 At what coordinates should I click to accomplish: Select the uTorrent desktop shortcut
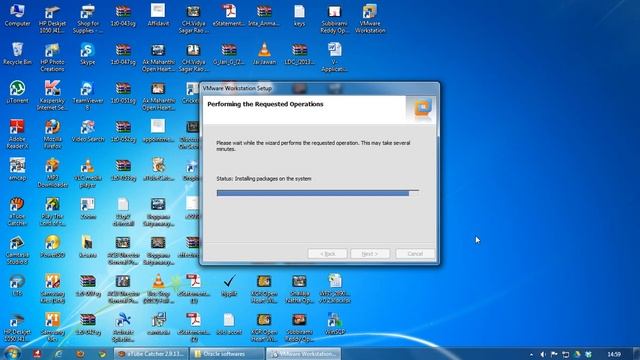pos(17,92)
